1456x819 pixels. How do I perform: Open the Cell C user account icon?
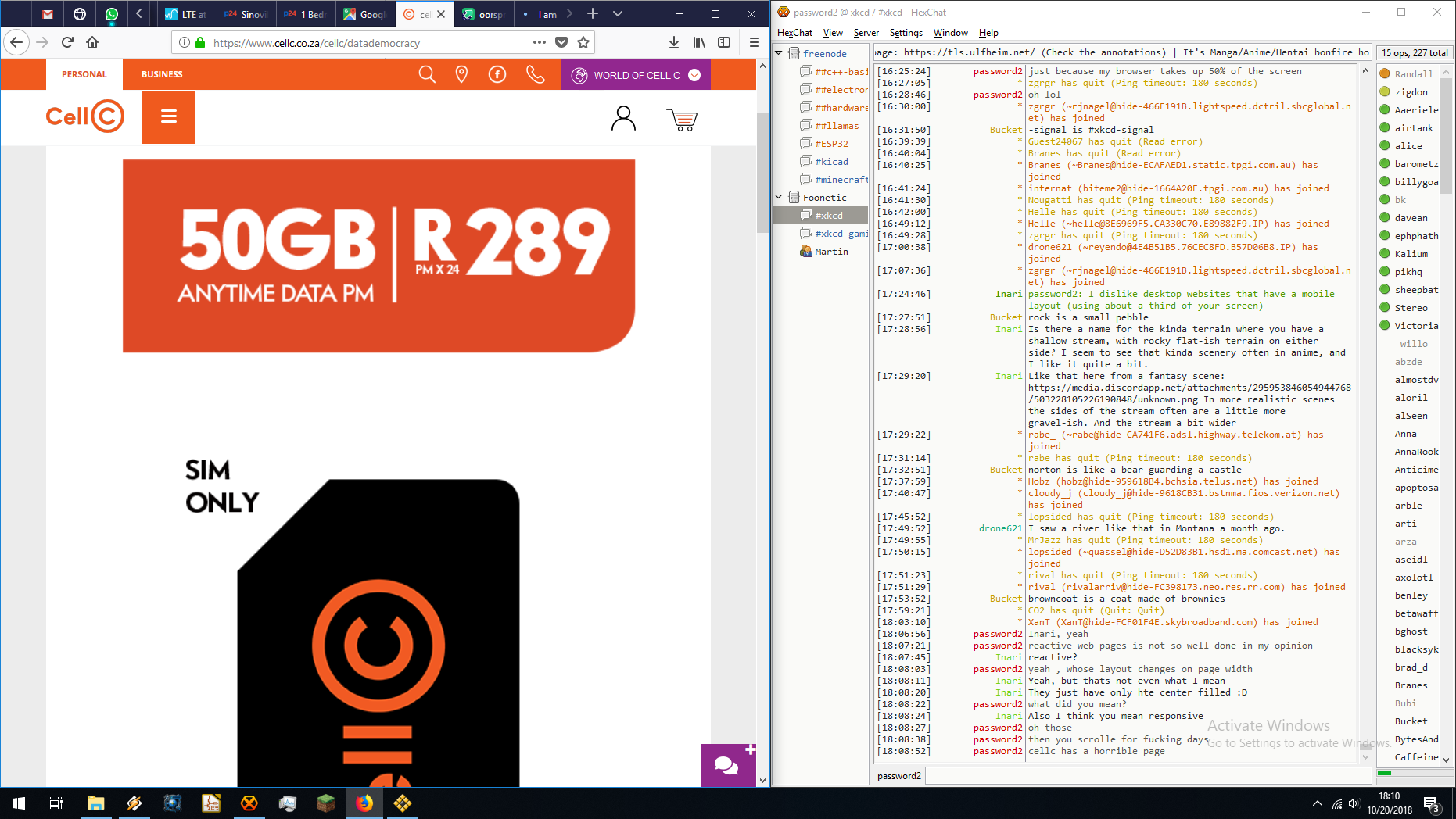623,118
